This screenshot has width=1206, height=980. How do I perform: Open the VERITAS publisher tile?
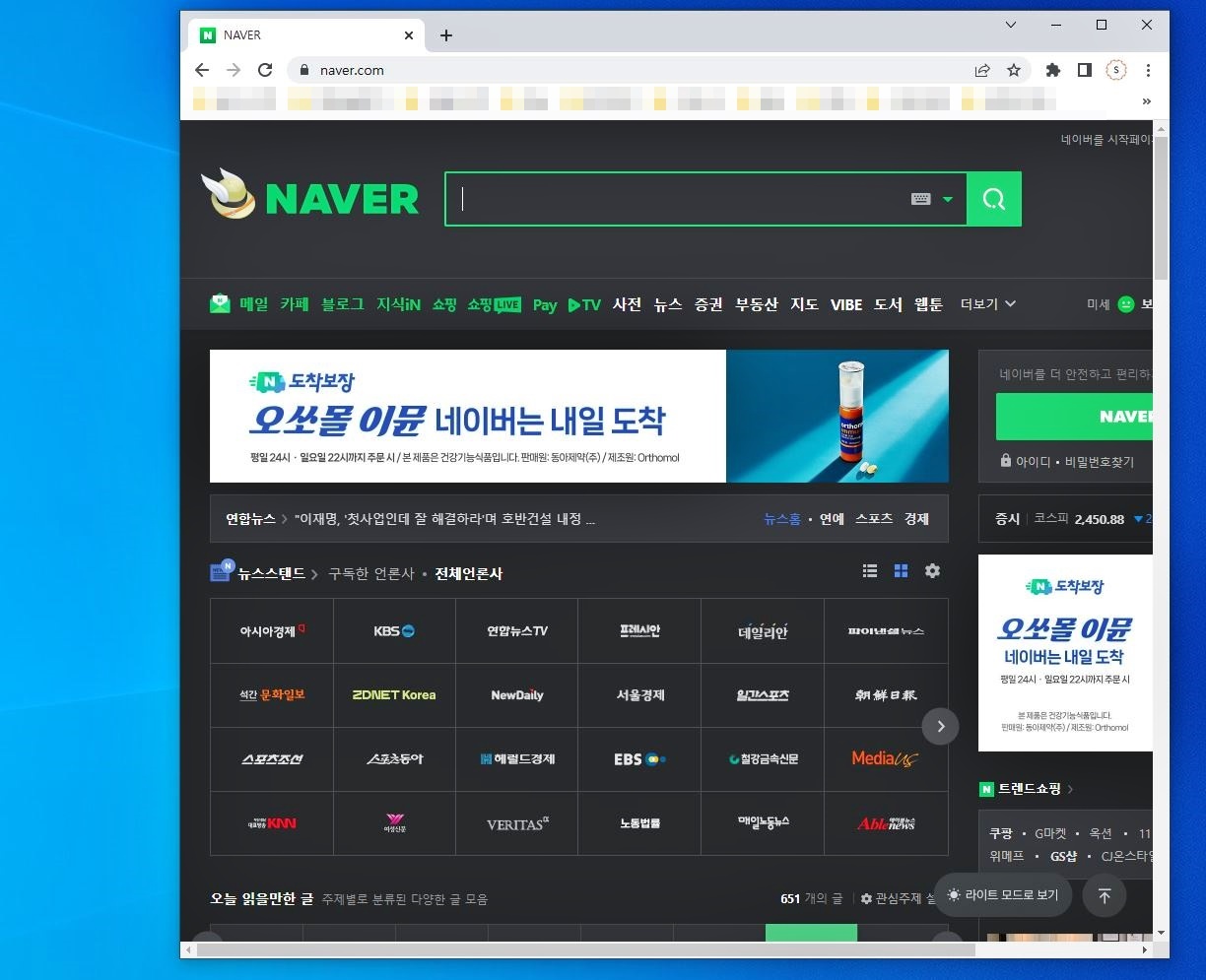tap(517, 823)
